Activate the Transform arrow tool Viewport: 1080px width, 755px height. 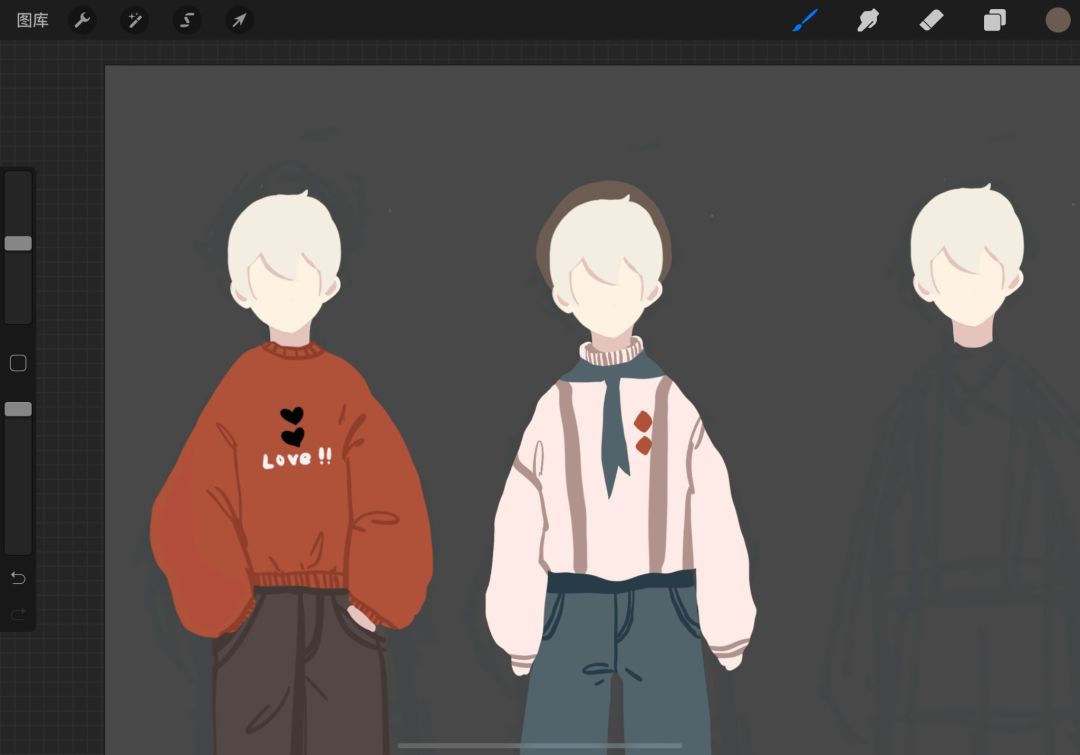pyautogui.click(x=239, y=20)
